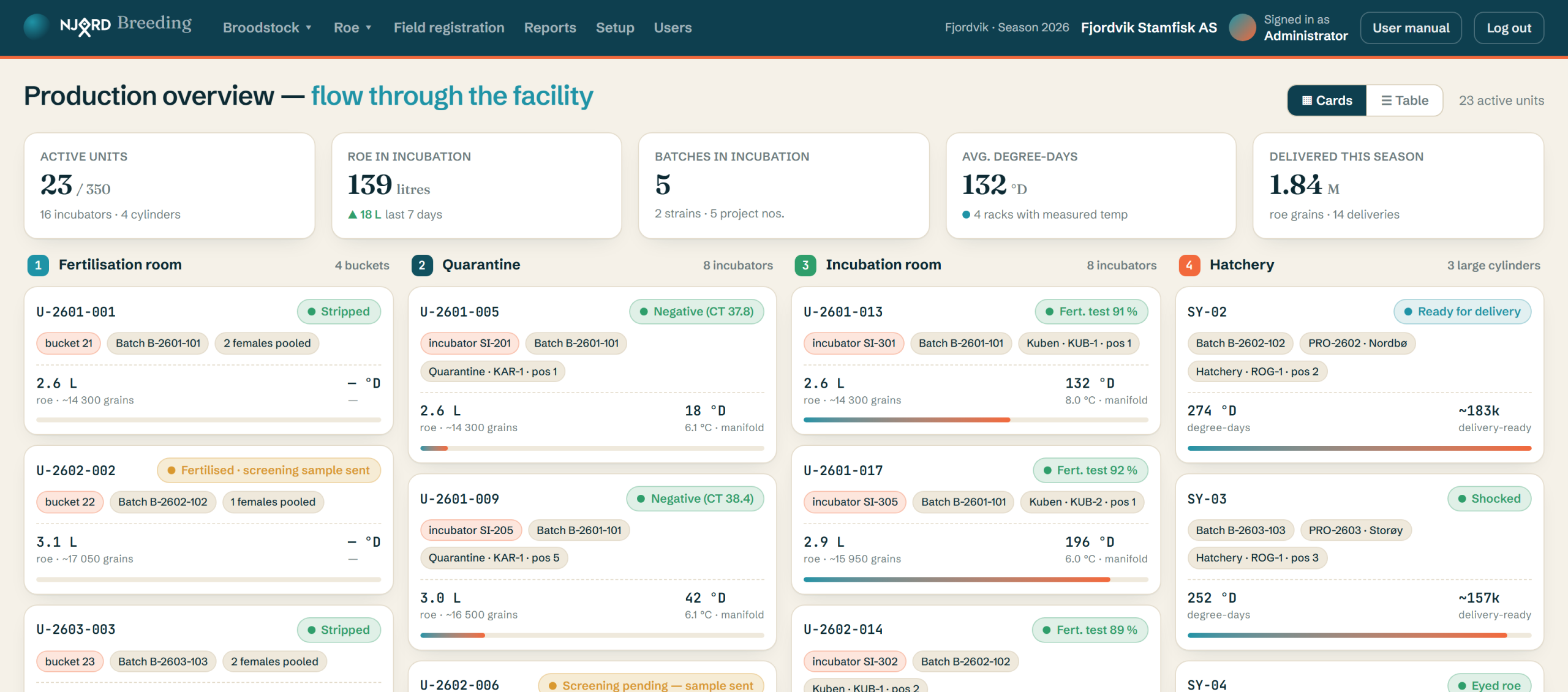Click the Batch B-2603-103 tag on SY-03

click(1241, 530)
